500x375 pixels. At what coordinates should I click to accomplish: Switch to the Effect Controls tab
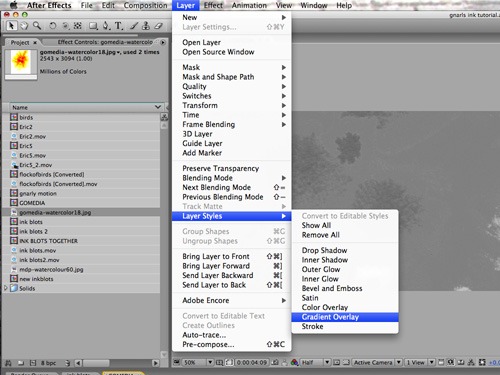(x=105, y=42)
